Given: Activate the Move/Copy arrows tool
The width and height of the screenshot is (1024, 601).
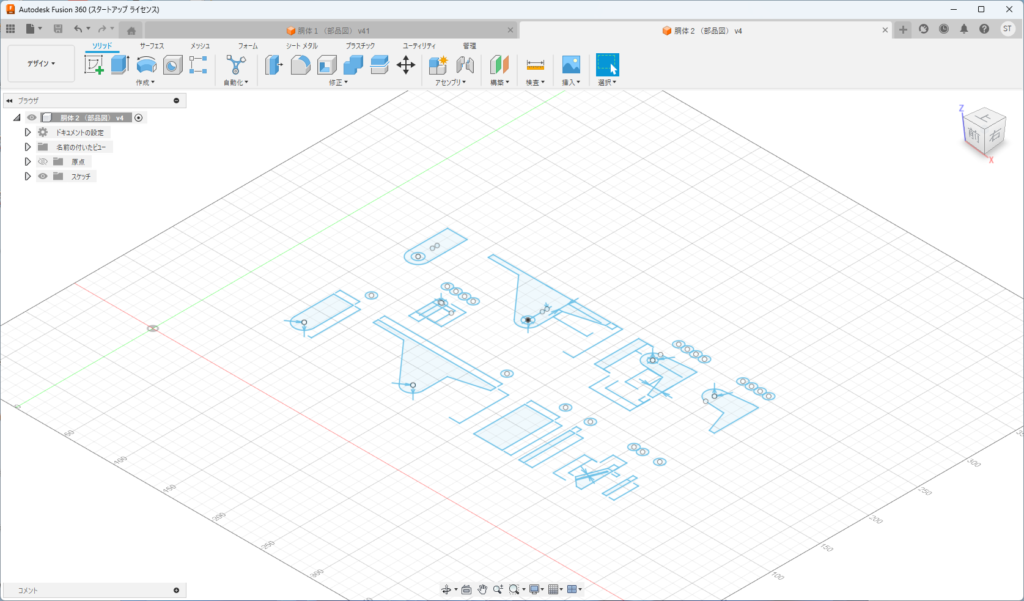Looking at the screenshot, I should point(406,65).
